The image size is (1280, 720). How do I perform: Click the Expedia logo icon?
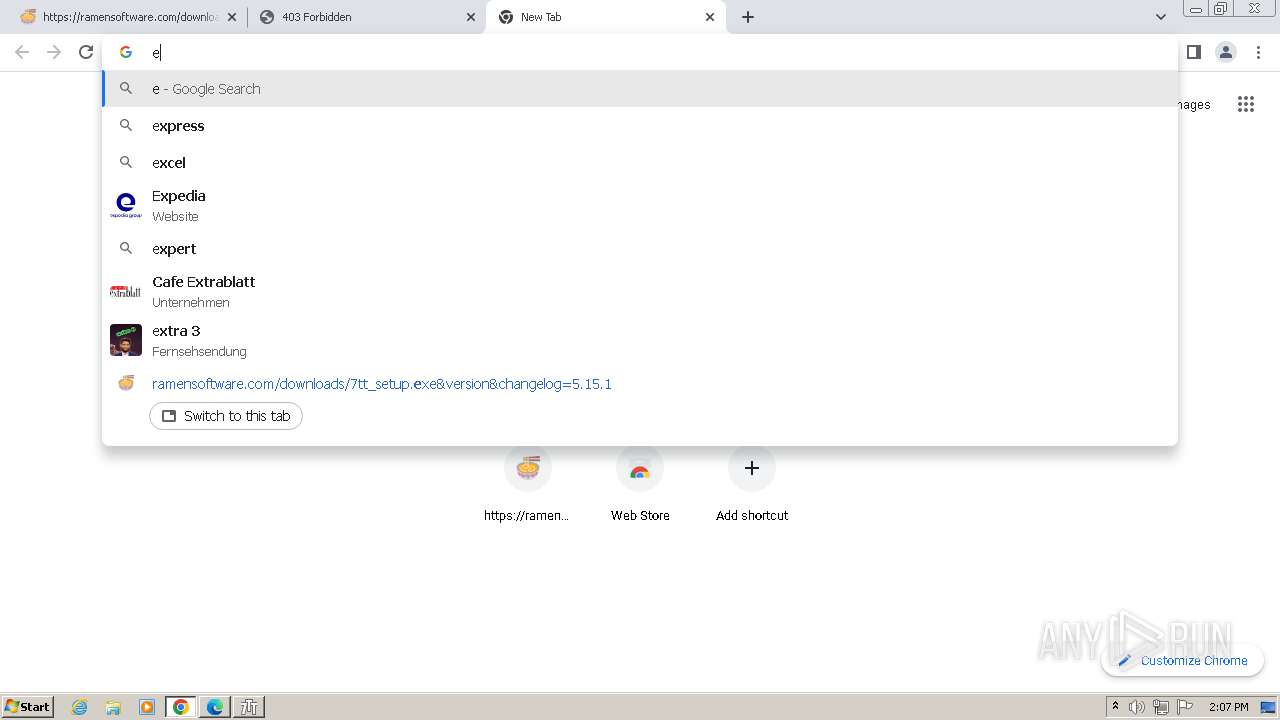point(126,206)
